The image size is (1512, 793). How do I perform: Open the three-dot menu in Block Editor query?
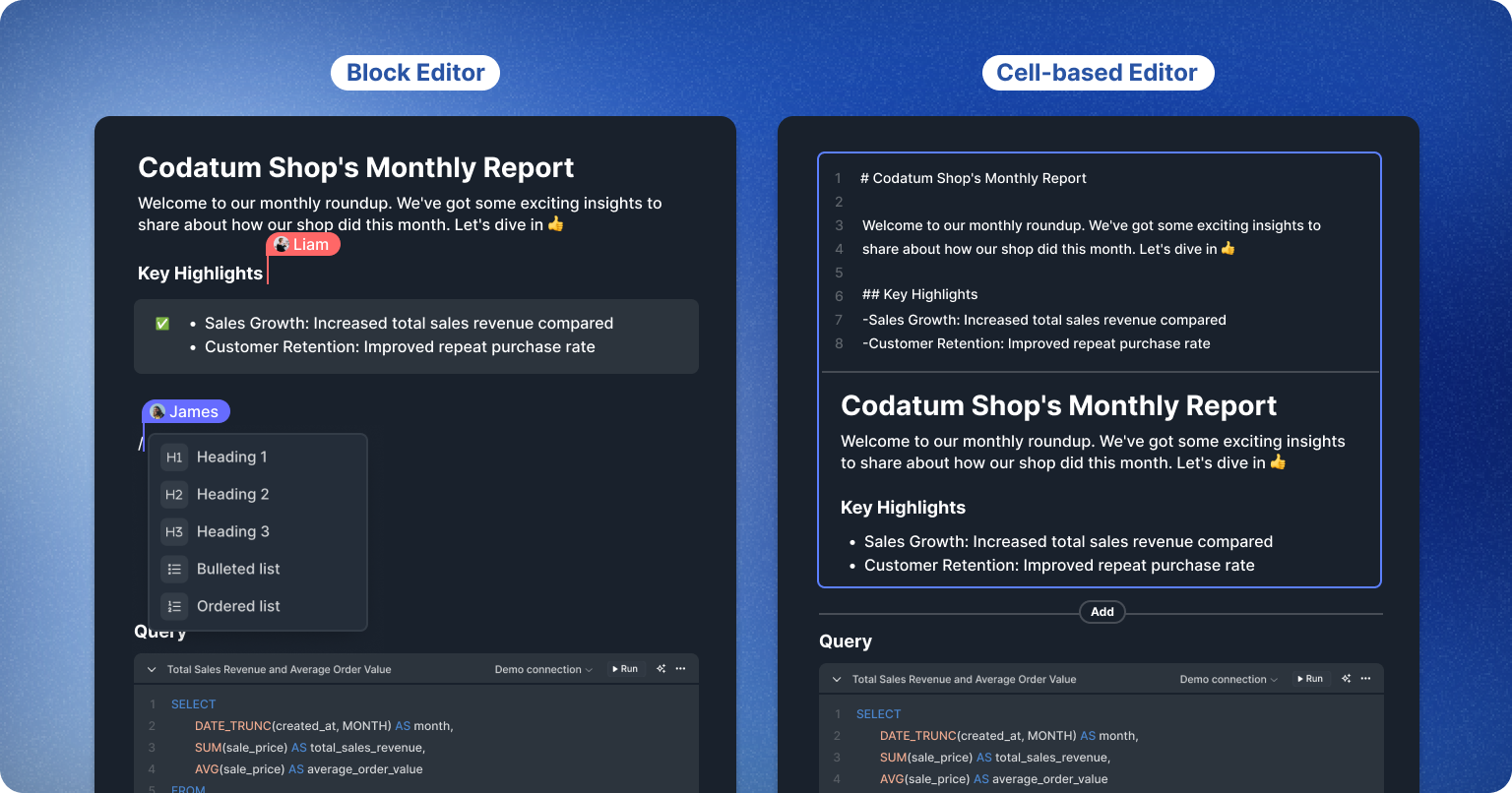click(680, 669)
